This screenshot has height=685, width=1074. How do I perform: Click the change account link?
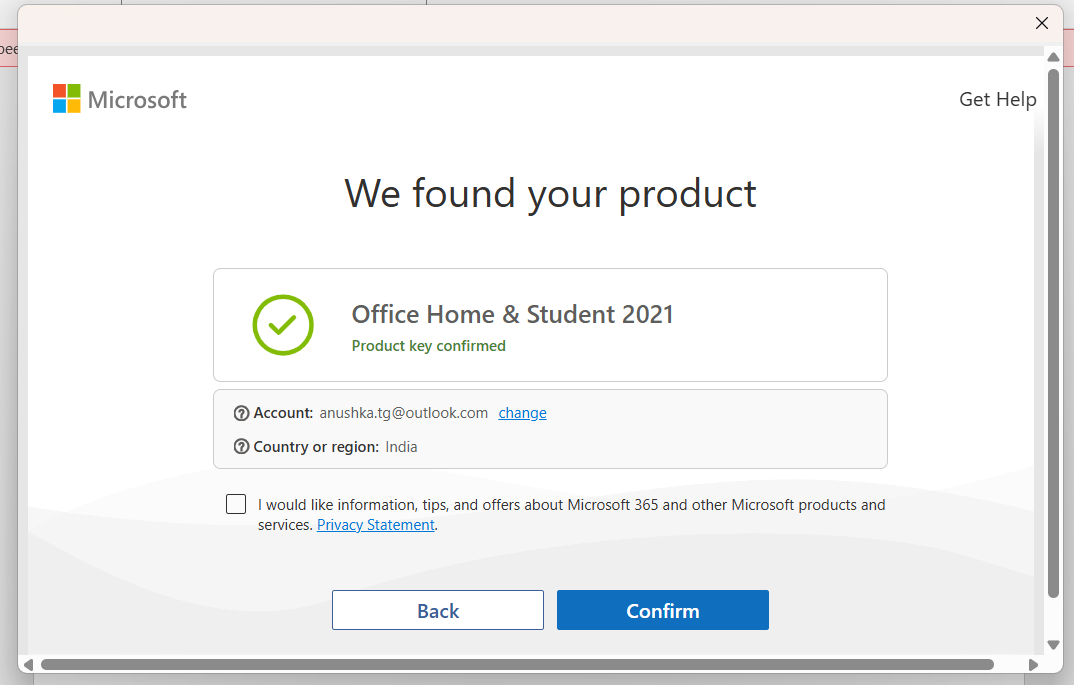pyautogui.click(x=522, y=413)
